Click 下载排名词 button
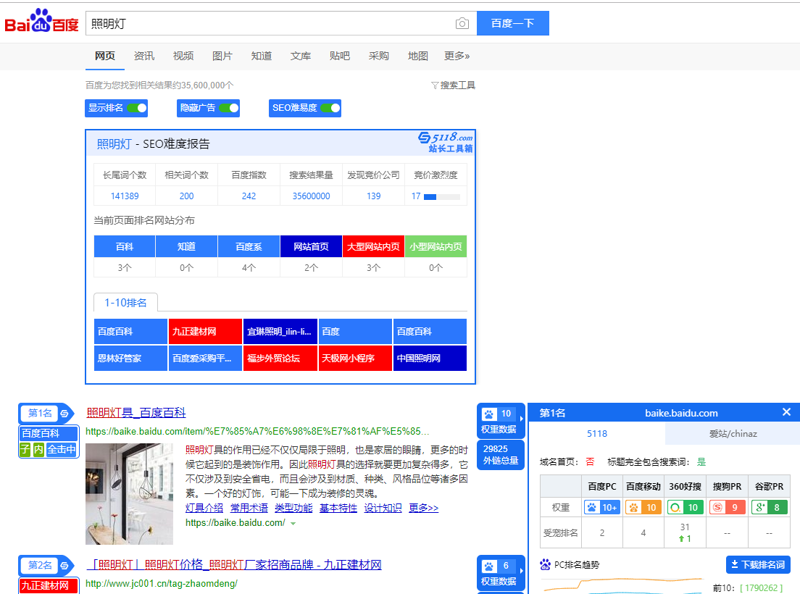This screenshot has width=800, height=594. click(758, 564)
